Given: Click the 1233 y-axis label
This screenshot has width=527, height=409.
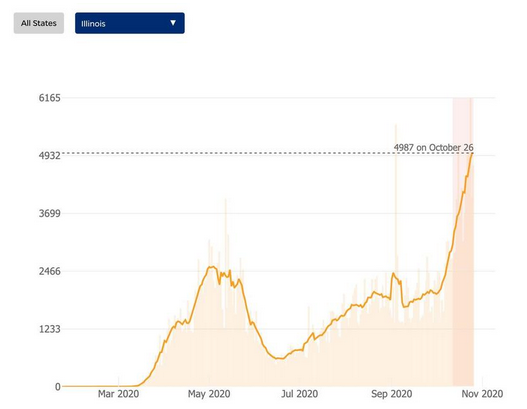Looking at the screenshot, I should point(49,329).
